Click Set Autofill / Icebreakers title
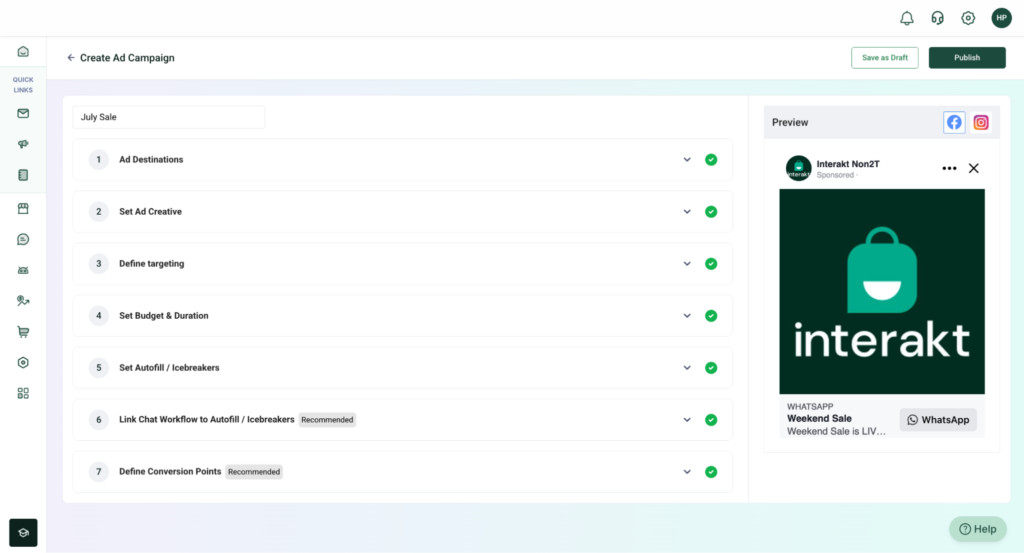 point(169,368)
